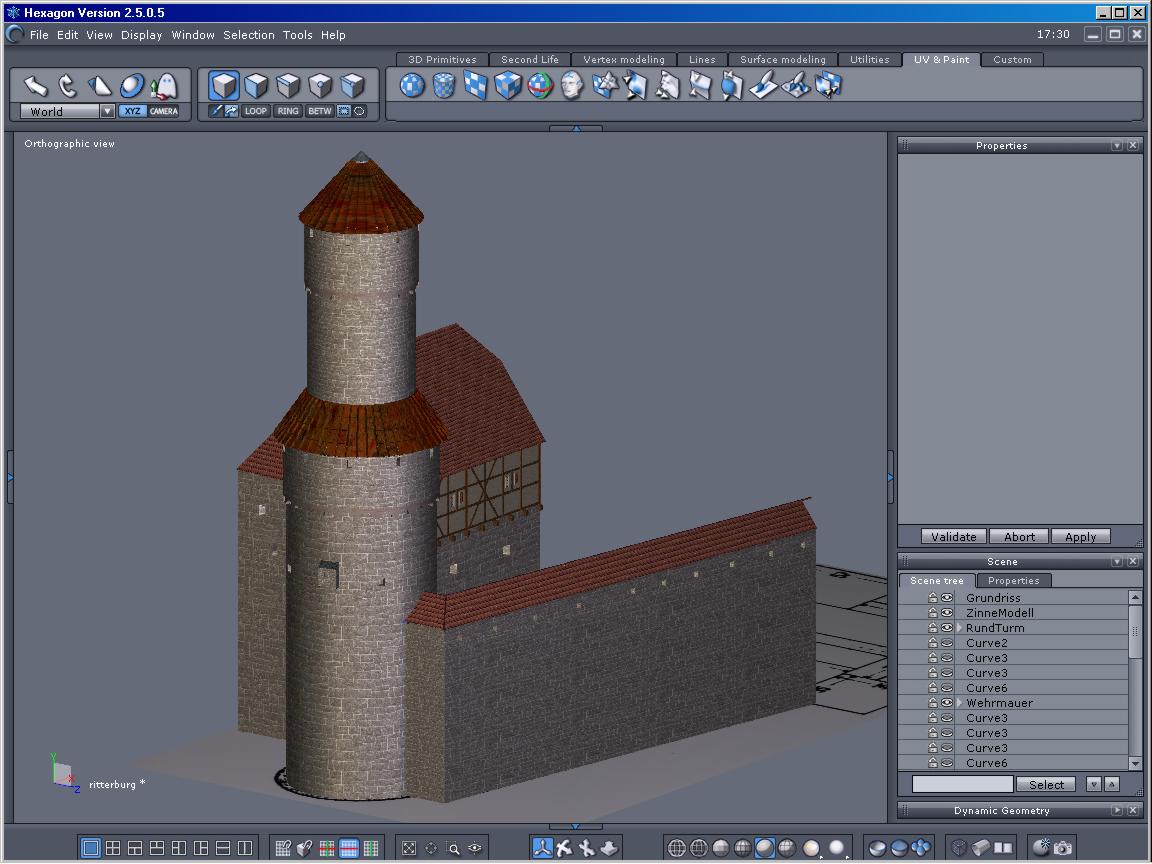The image size is (1152, 864).
Task: Expand the Dynamic Geometry panel arrow
Action: tap(1117, 811)
